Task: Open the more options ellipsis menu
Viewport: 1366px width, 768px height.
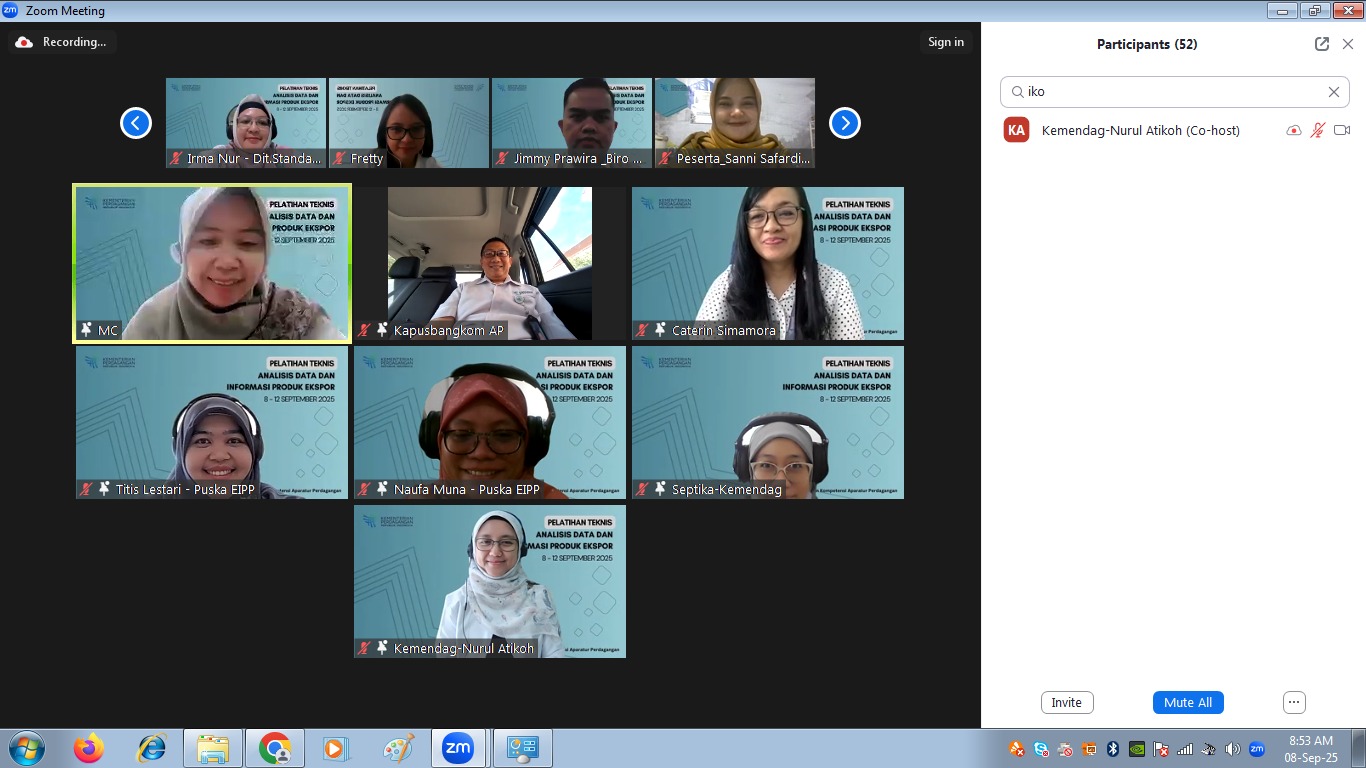Action: tap(1294, 702)
